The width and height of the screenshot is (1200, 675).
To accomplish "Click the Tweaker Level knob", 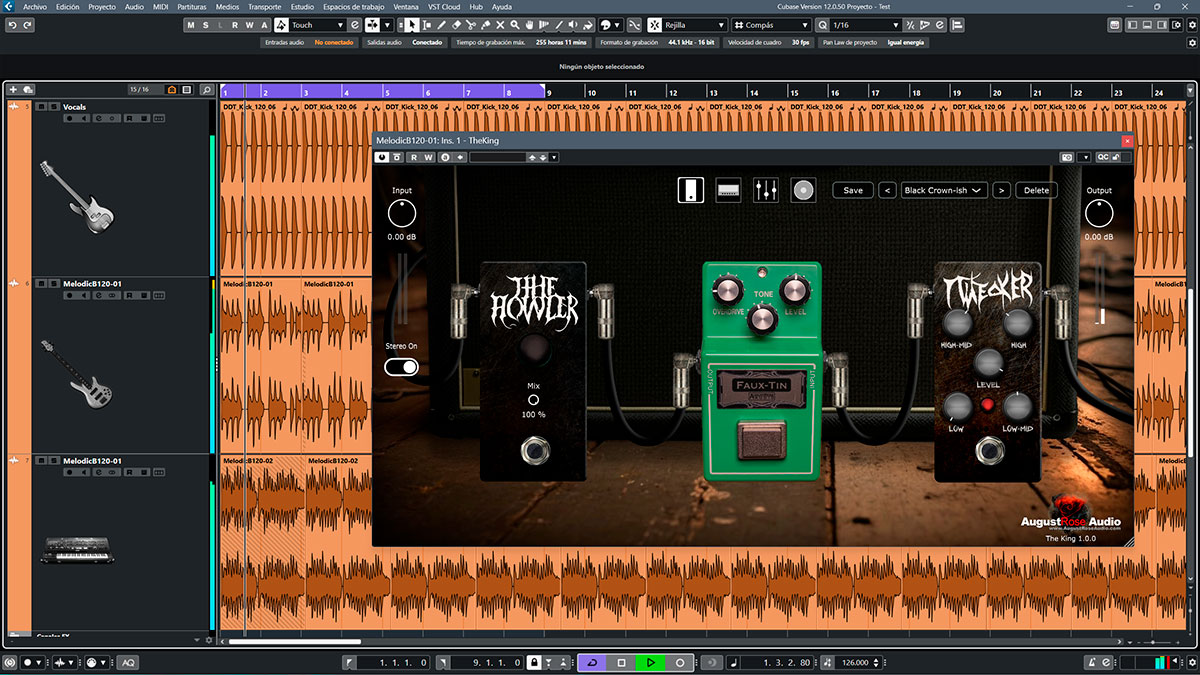I will coord(989,362).
